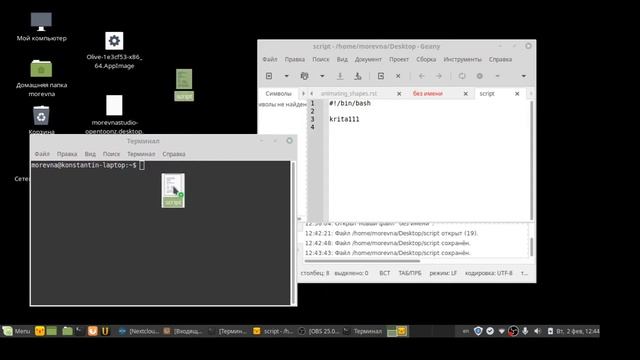Click the Navigate Forward arrow in Geany's toolbar
The height and width of the screenshot is (360, 640).
439,76
